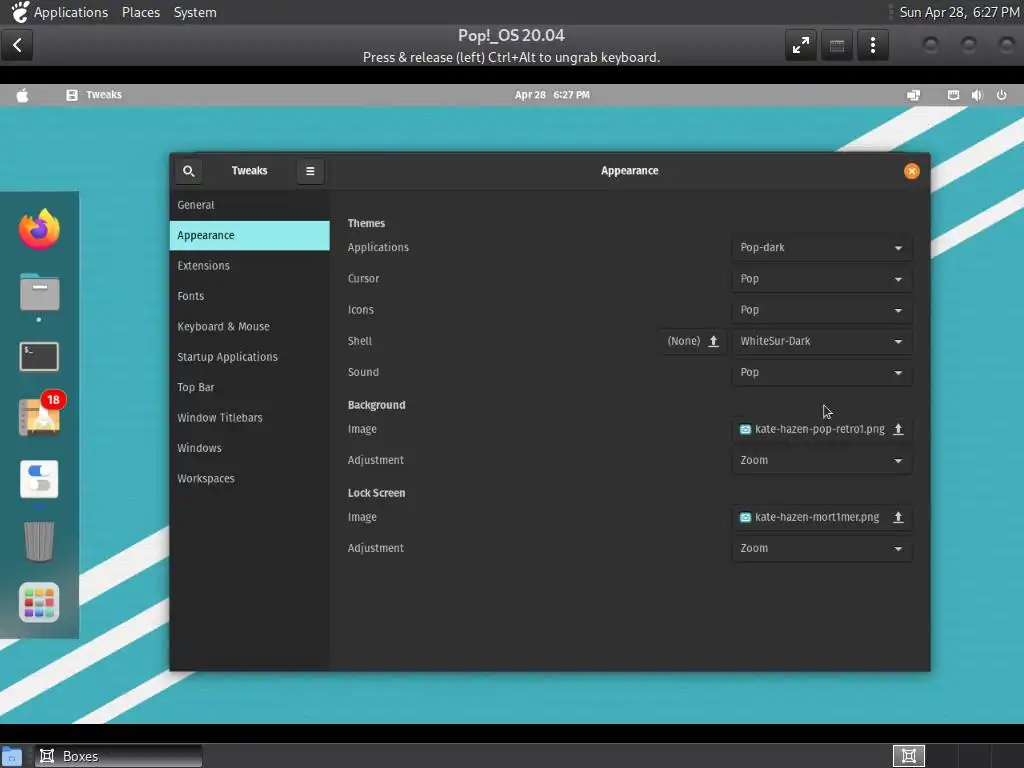Open the Cursor theme dropdown
This screenshot has width=1024, height=768.
(x=822, y=279)
